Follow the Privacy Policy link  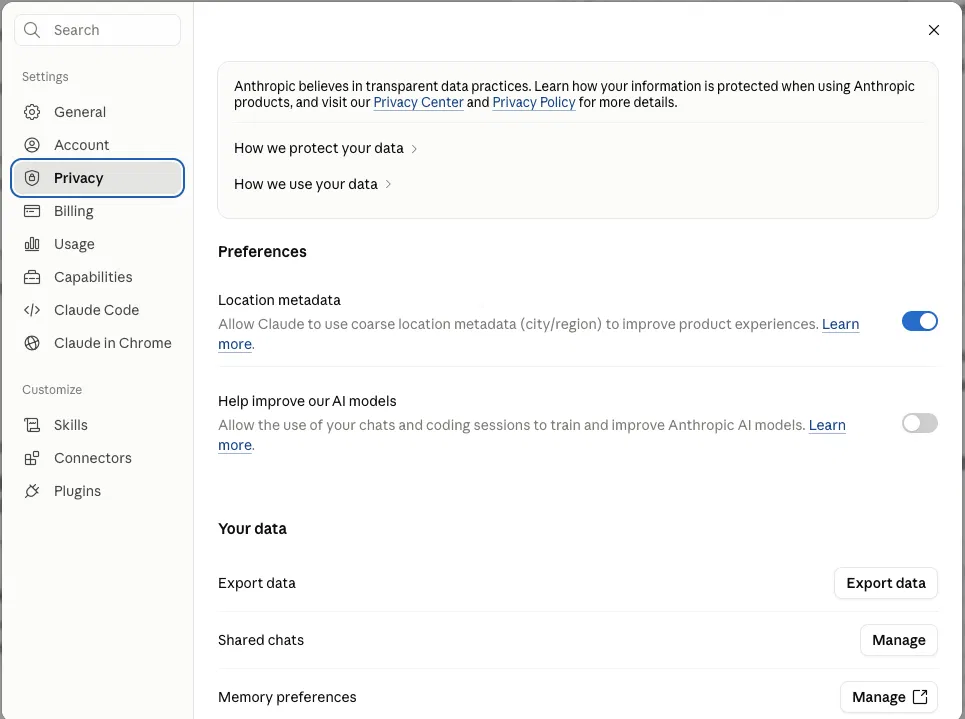coord(534,102)
